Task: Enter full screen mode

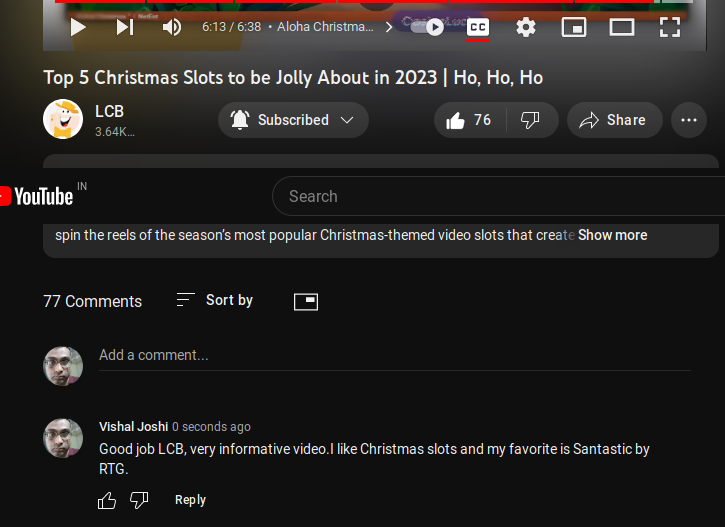Action: 670,27
